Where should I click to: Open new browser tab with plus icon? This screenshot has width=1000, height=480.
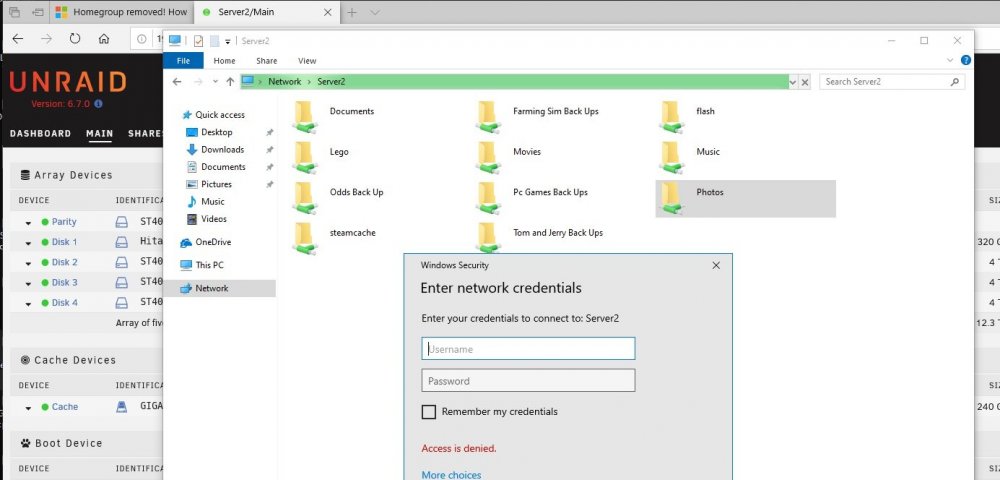351,12
